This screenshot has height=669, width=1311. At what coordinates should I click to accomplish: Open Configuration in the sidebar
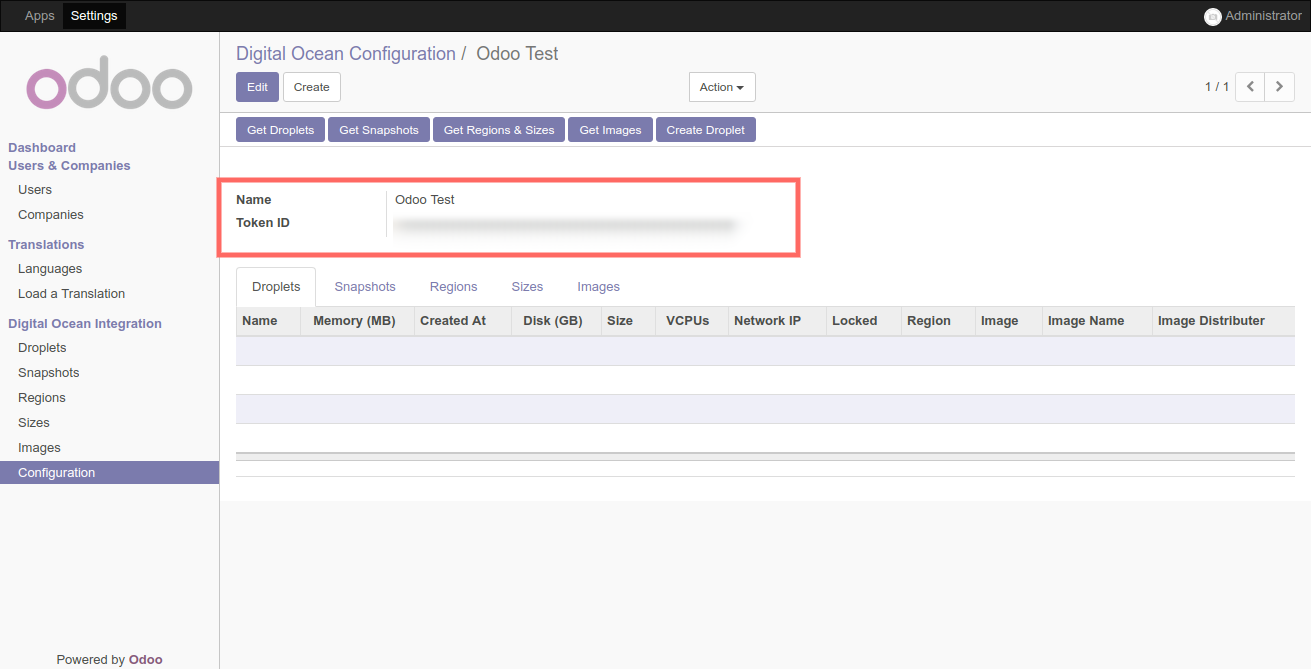(x=109, y=473)
